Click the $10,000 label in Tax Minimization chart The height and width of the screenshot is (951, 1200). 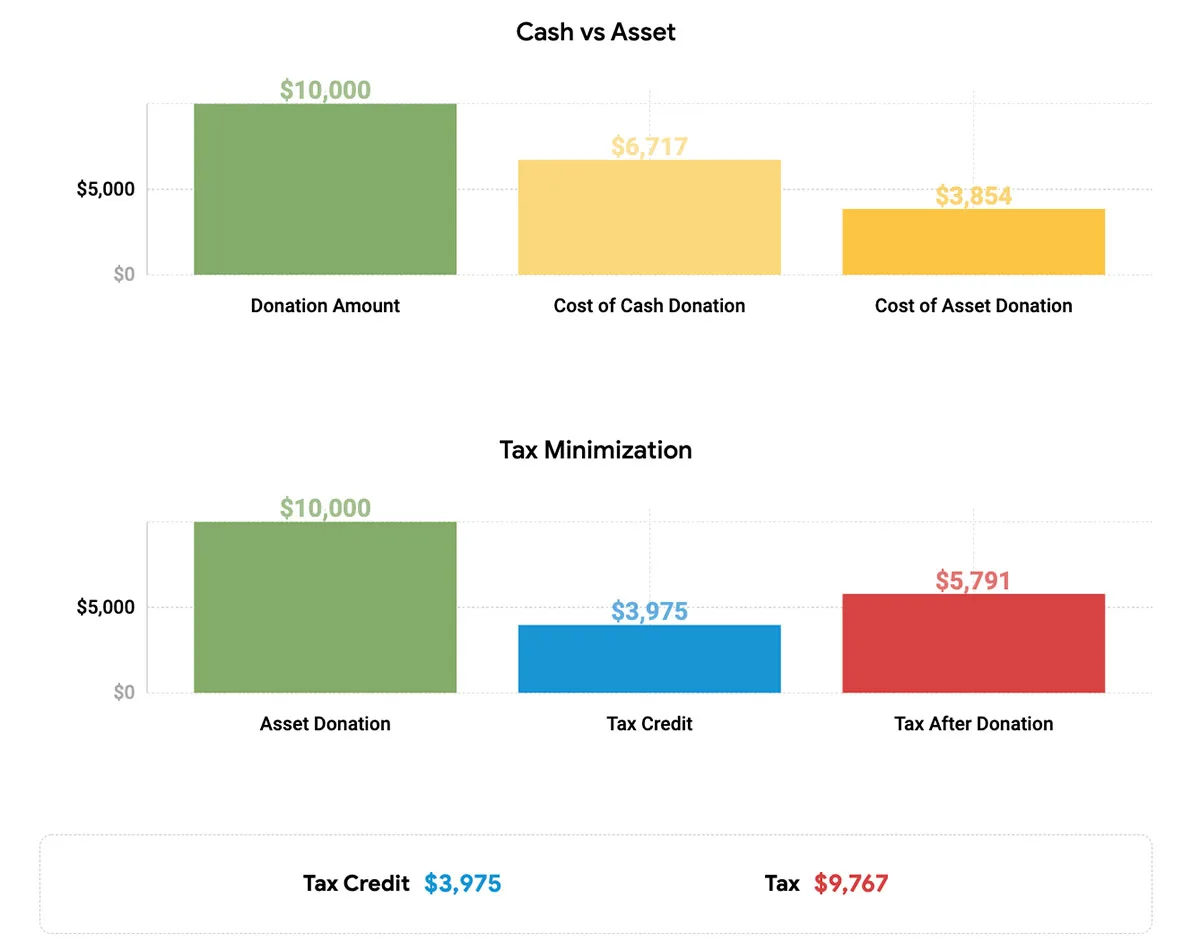tap(325, 508)
